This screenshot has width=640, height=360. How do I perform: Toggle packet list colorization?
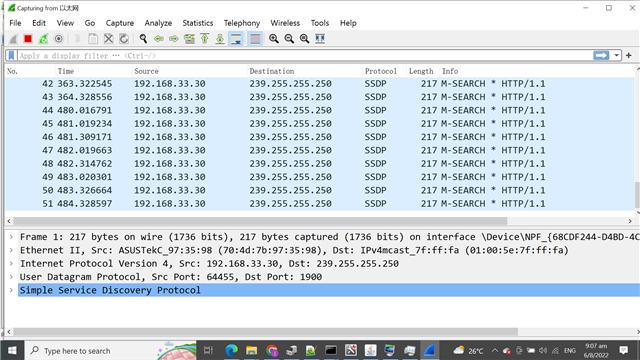255,39
